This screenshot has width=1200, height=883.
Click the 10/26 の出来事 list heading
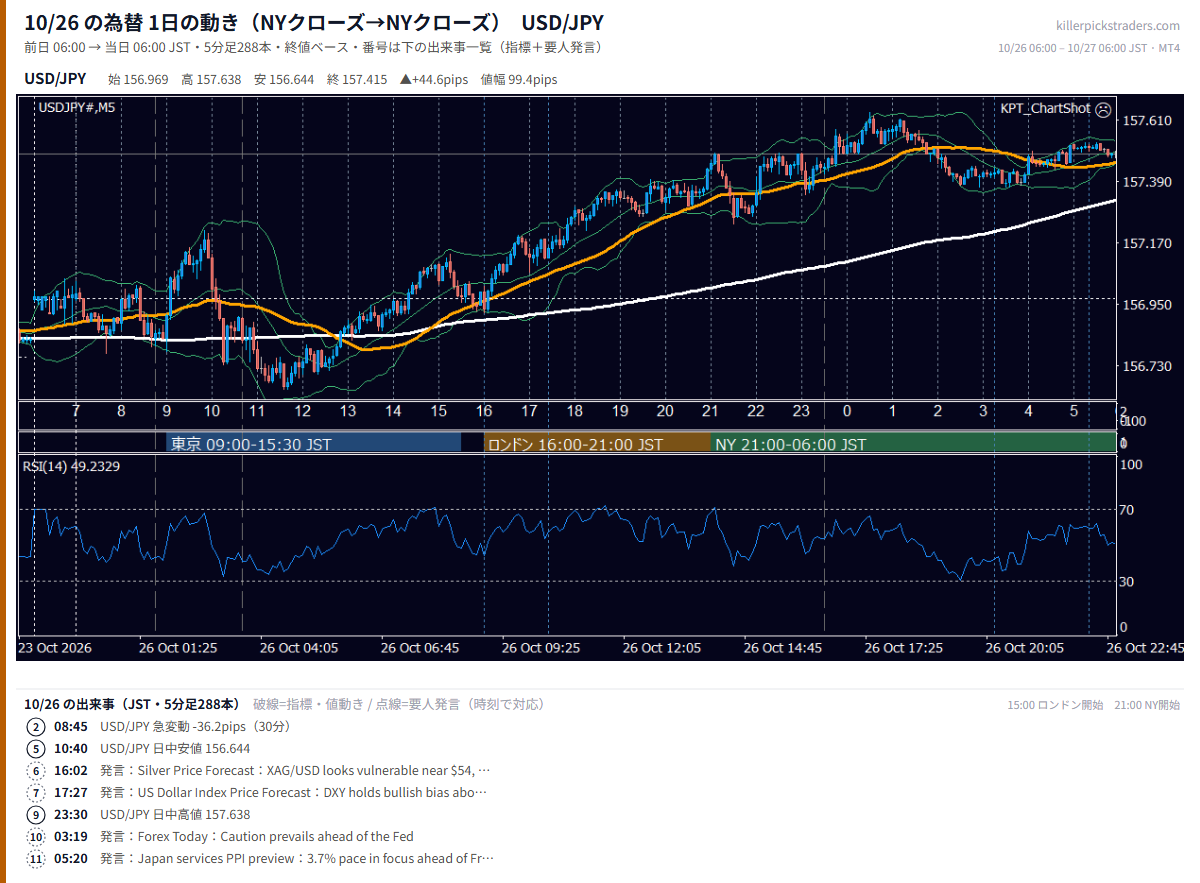pos(131,704)
